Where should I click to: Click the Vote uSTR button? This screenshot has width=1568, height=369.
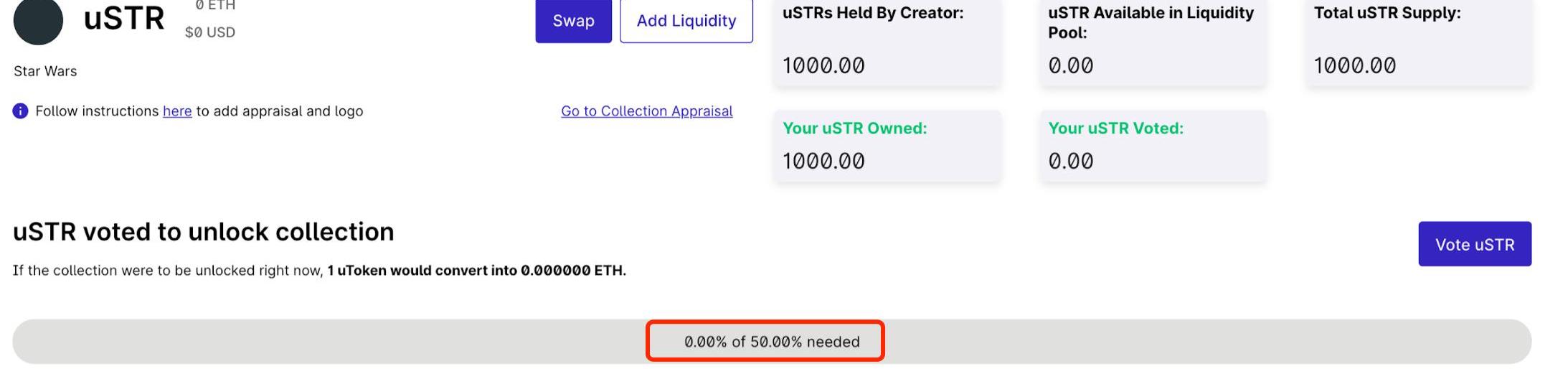pos(1475,244)
